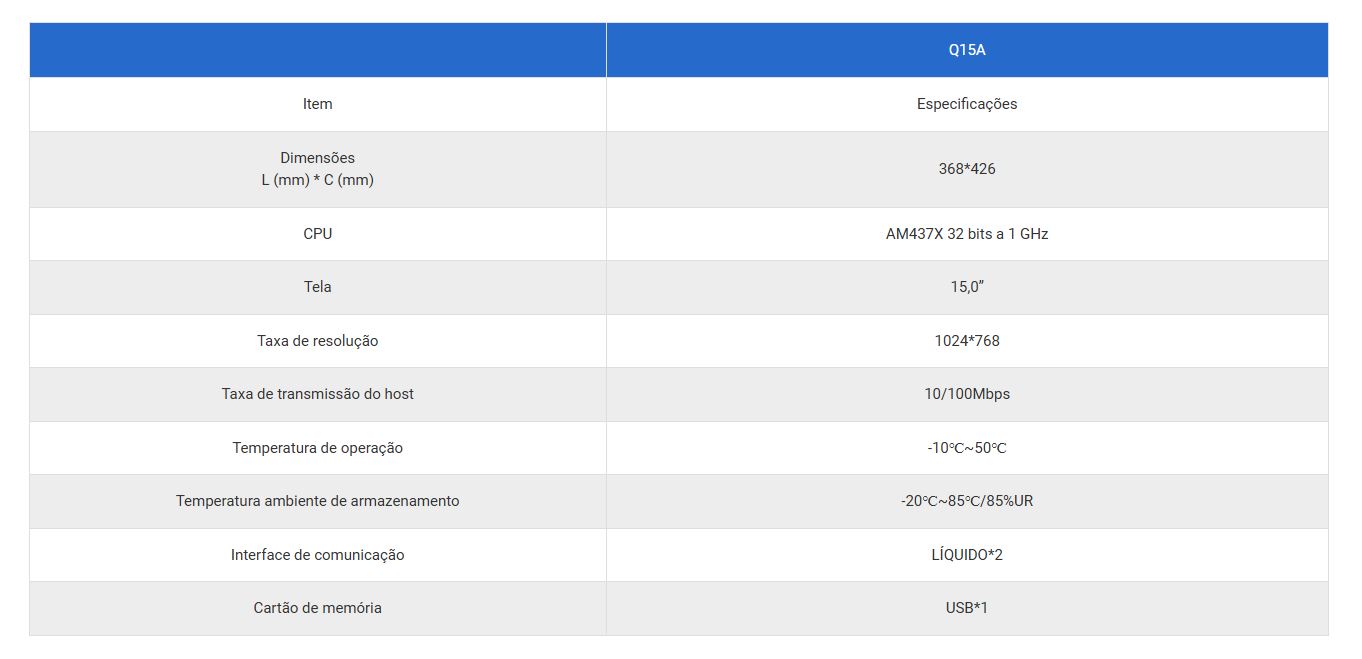The height and width of the screenshot is (659, 1362).
Task: Select the Temperatura ambiente de armazenamento label
Action: (317, 501)
